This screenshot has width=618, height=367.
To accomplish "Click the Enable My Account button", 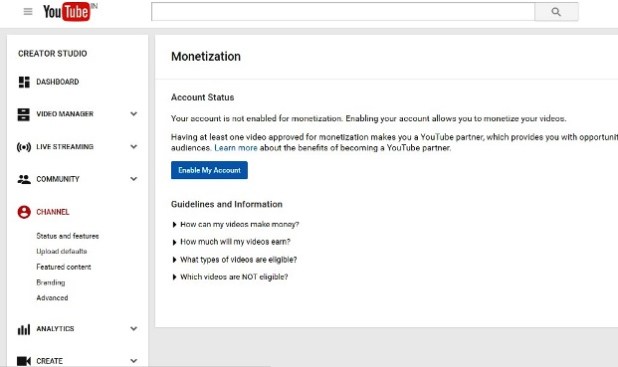I will click(x=209, y=170).
